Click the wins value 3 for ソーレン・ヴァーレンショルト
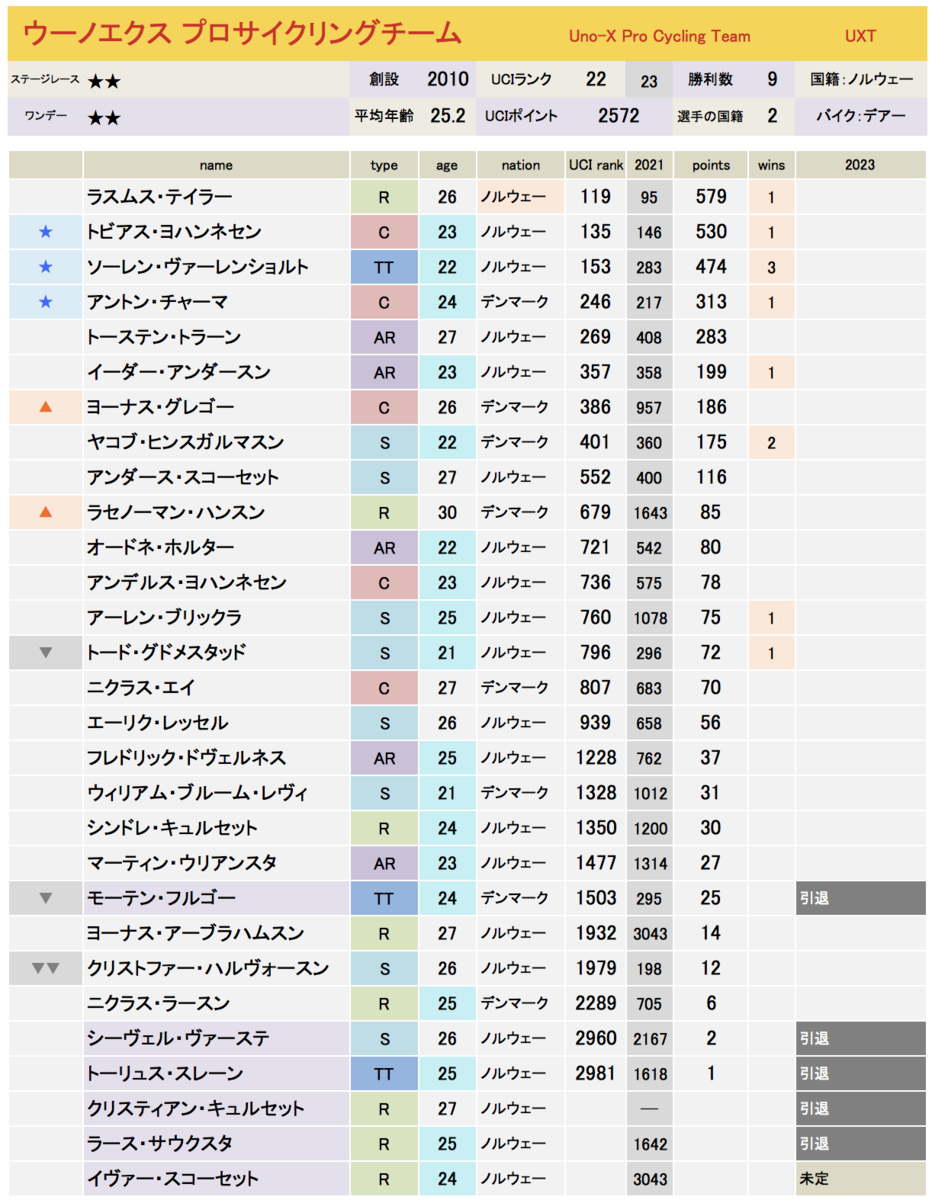The image size is (932, 1200). 772,267
